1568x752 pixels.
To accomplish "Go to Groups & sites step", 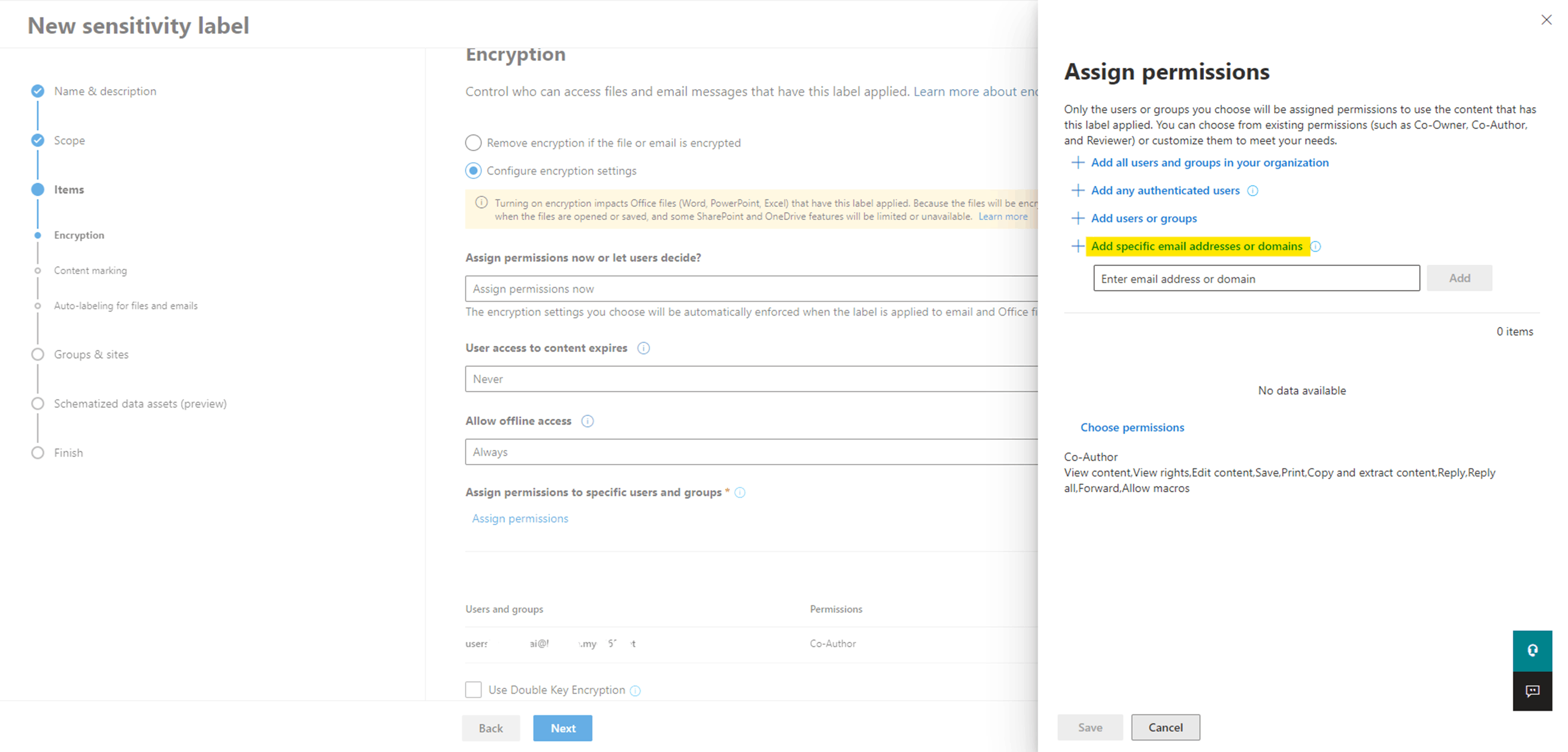I will pos(91,355).
